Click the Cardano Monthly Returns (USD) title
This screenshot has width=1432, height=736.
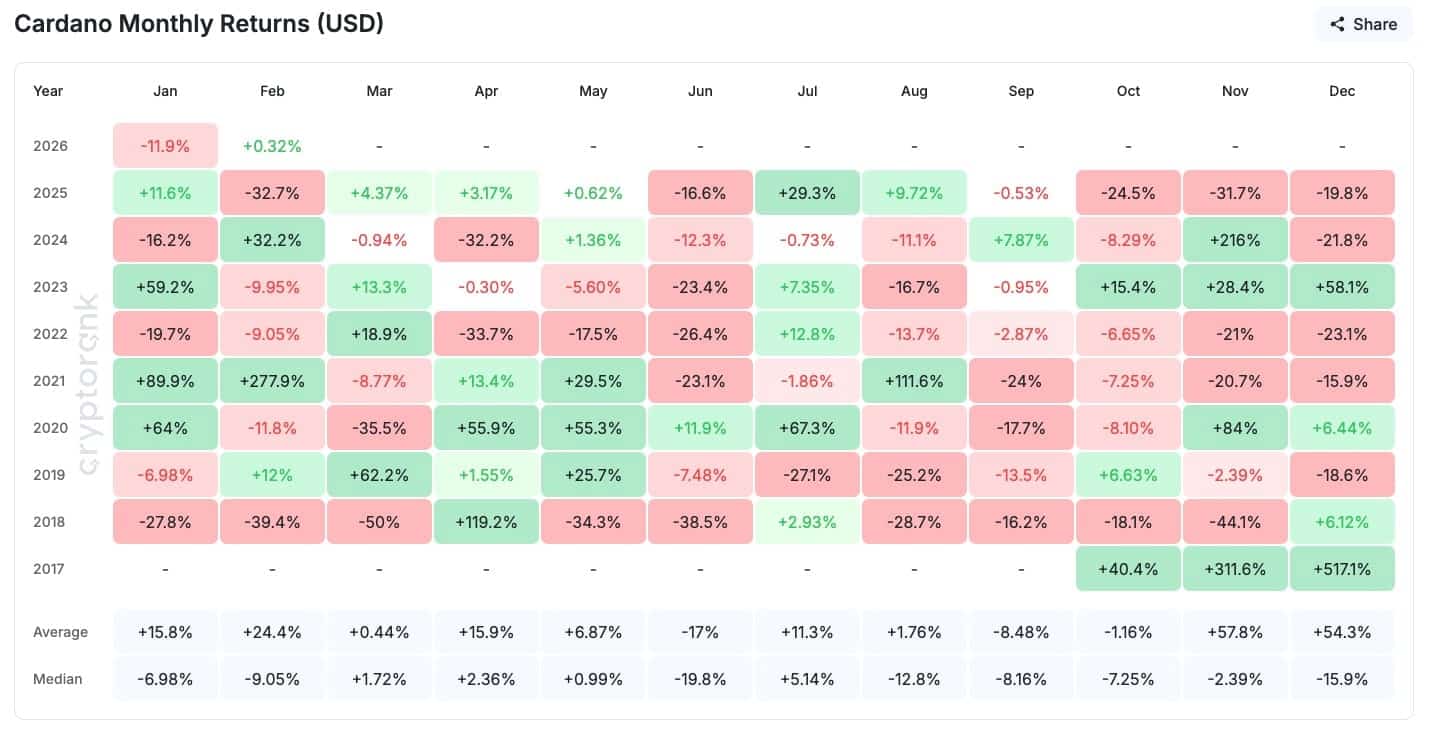(198, 23)
